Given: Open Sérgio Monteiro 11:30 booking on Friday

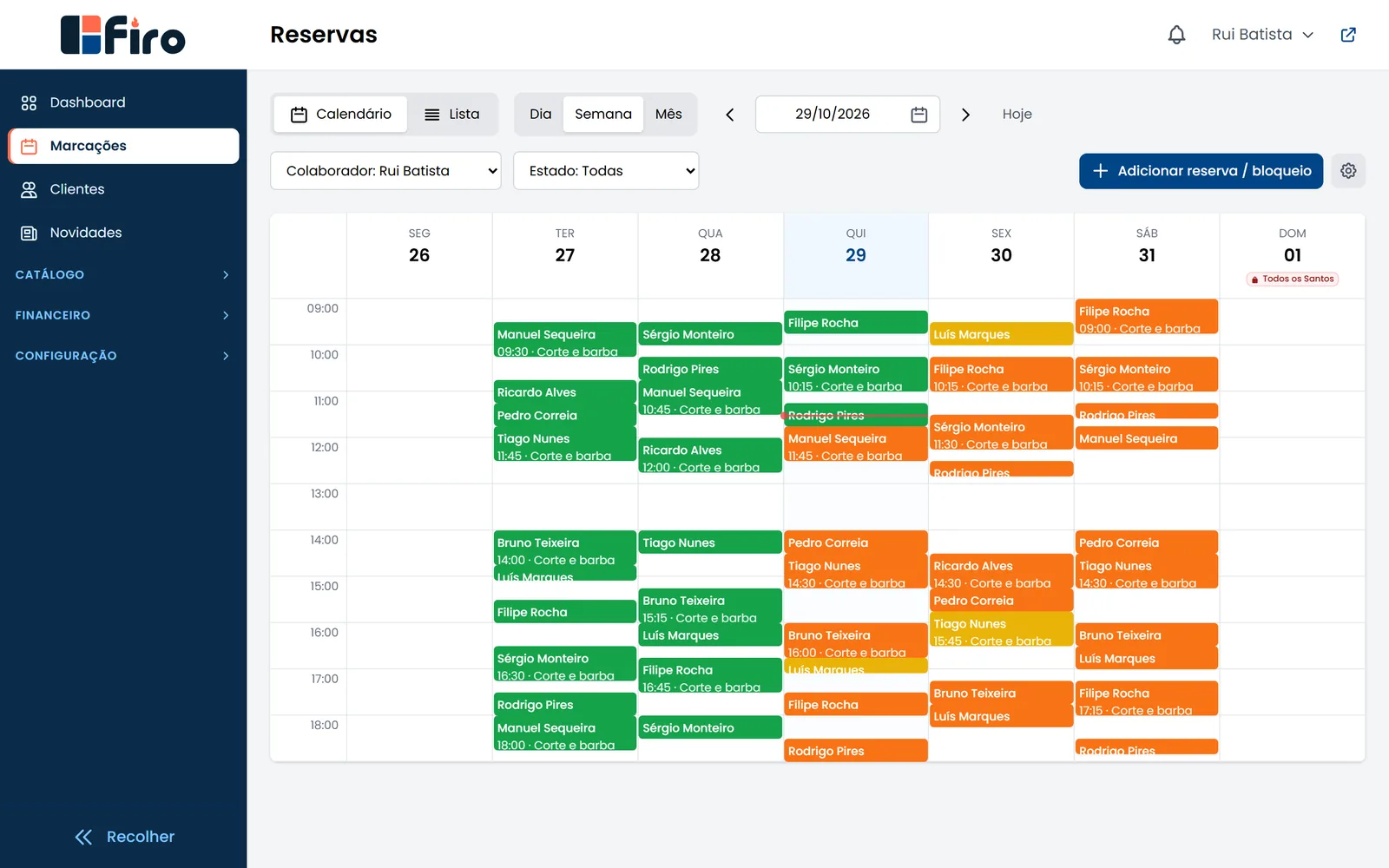Looking at the screenshot, I should [x=1001, y=432].
